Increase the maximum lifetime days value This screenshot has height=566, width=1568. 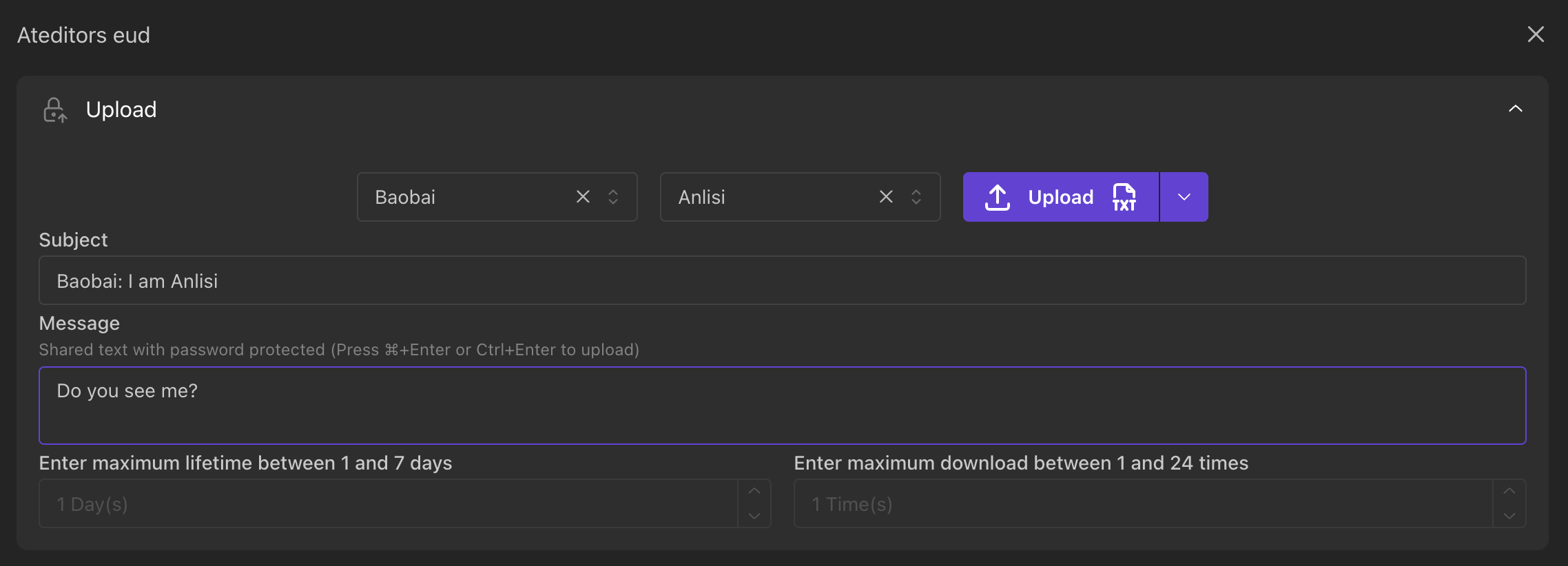[754, 491]
